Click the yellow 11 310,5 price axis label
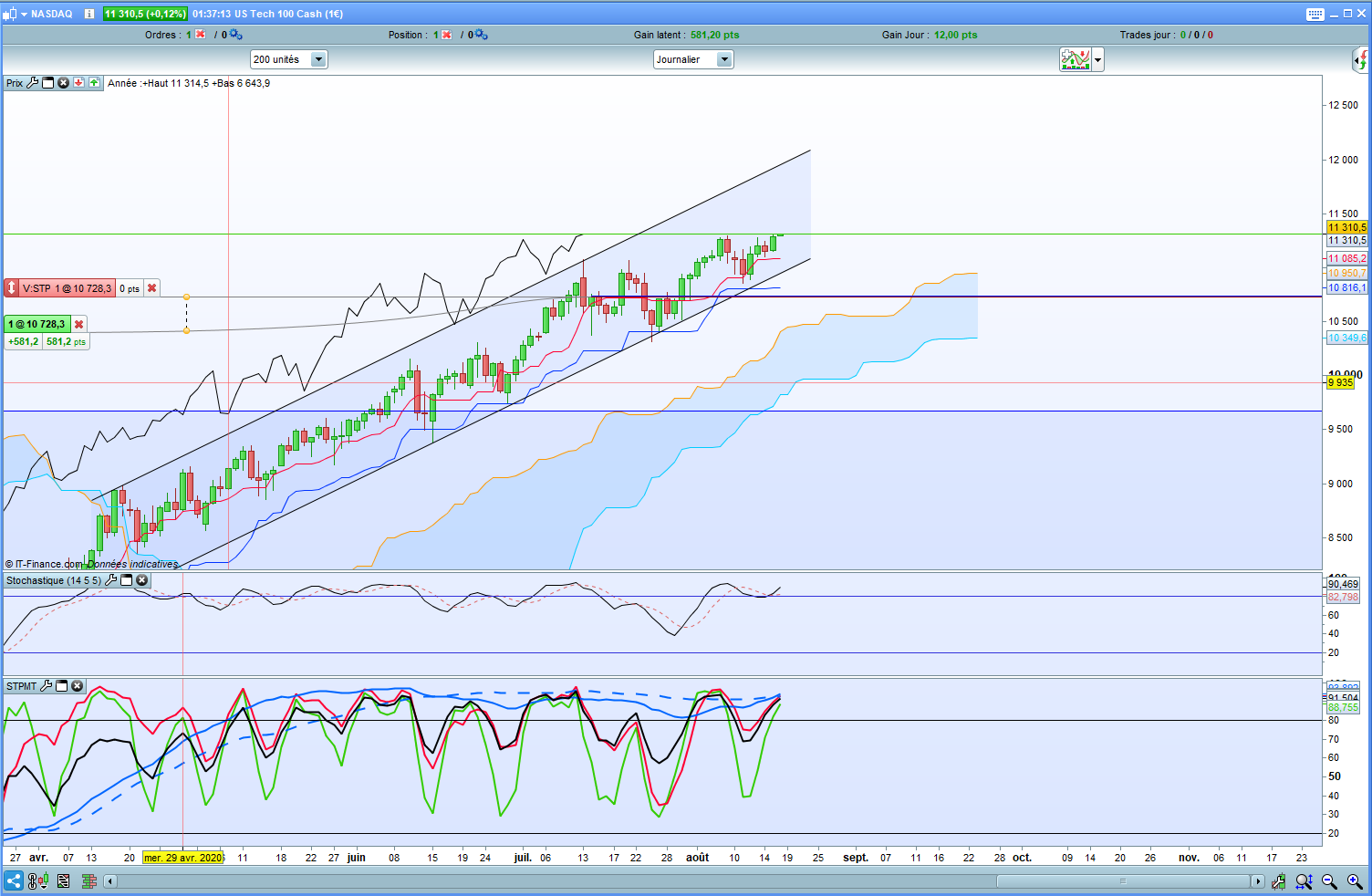Viewport: 1372px width, 896px height. pos(1347,227)
